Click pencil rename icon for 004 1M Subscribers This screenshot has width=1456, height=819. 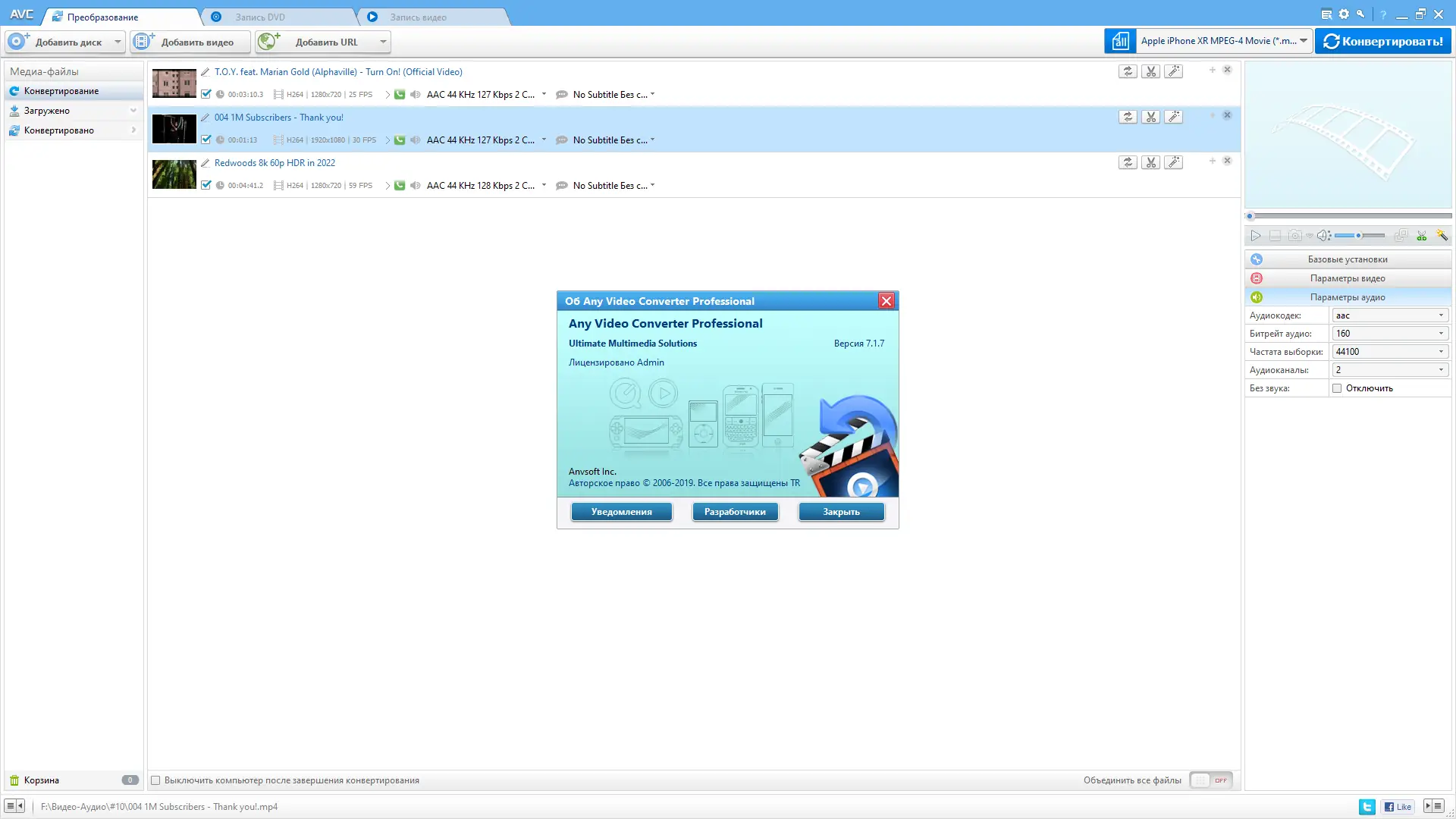point(205,118)
